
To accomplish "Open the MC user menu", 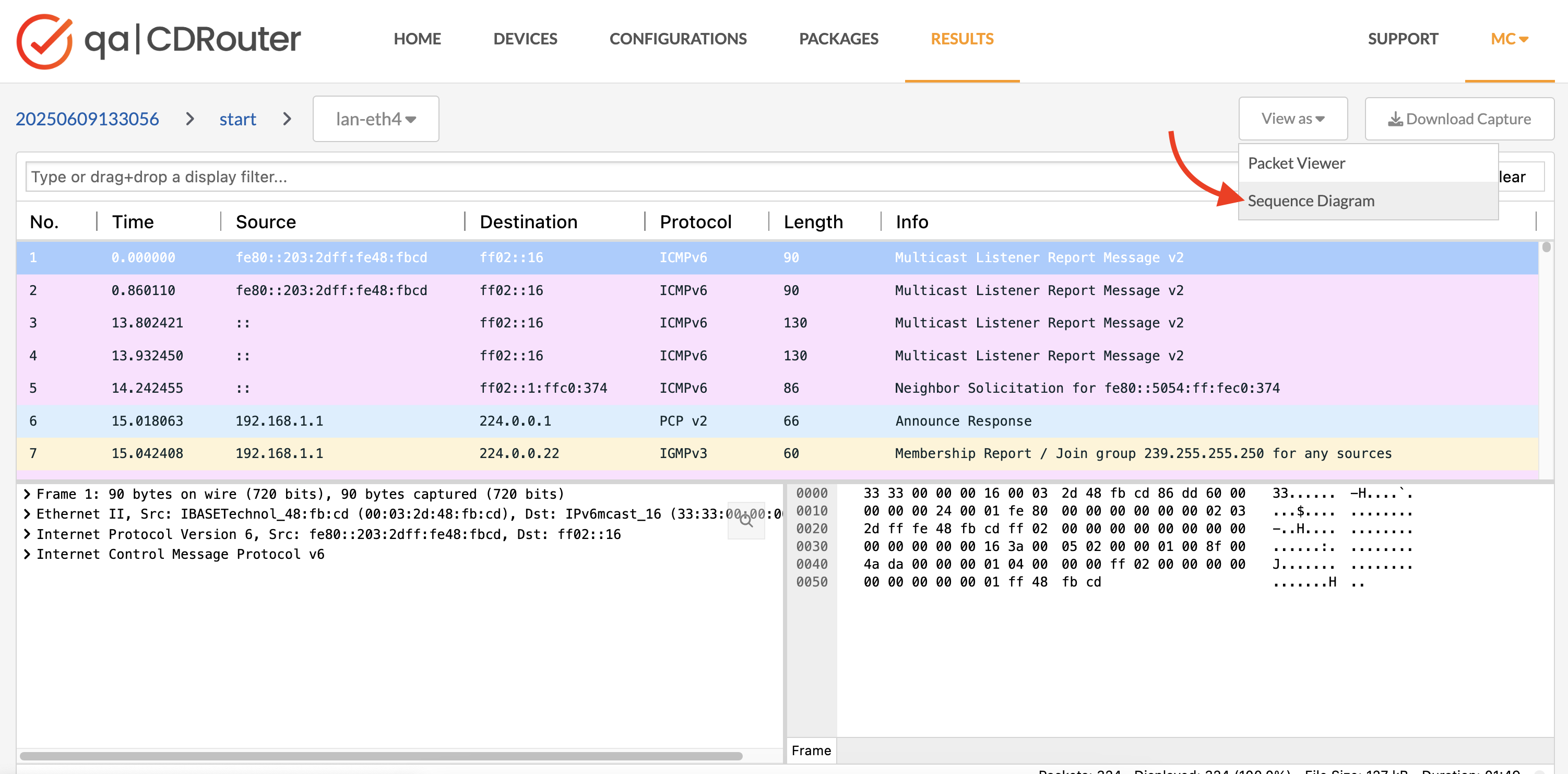I will tap(1509, 39).
